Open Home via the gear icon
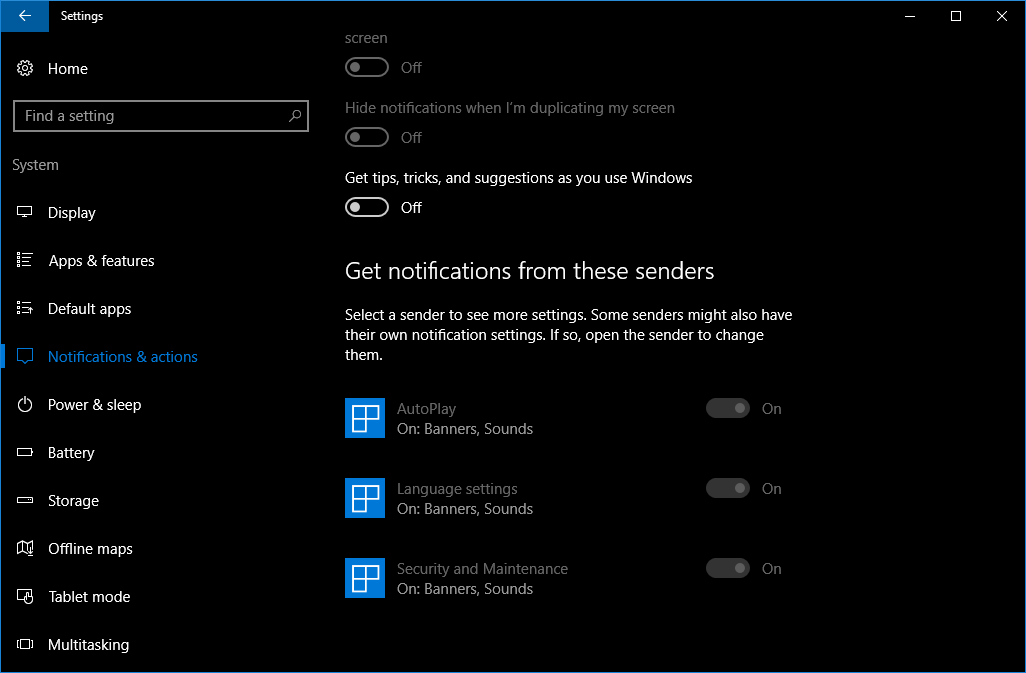The width and height of the screenshot is (1026, 673). click(x=25, y=68)
